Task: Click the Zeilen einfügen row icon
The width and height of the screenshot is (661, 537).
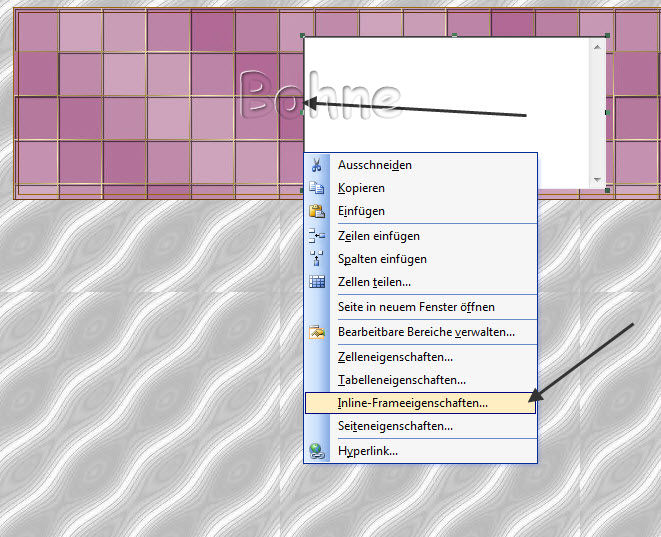Action: [317, 236]
